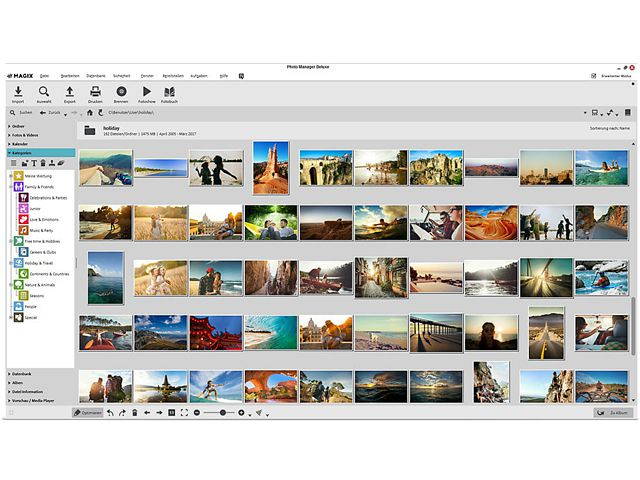Click the Brennen disc icon

pos(121,91)
